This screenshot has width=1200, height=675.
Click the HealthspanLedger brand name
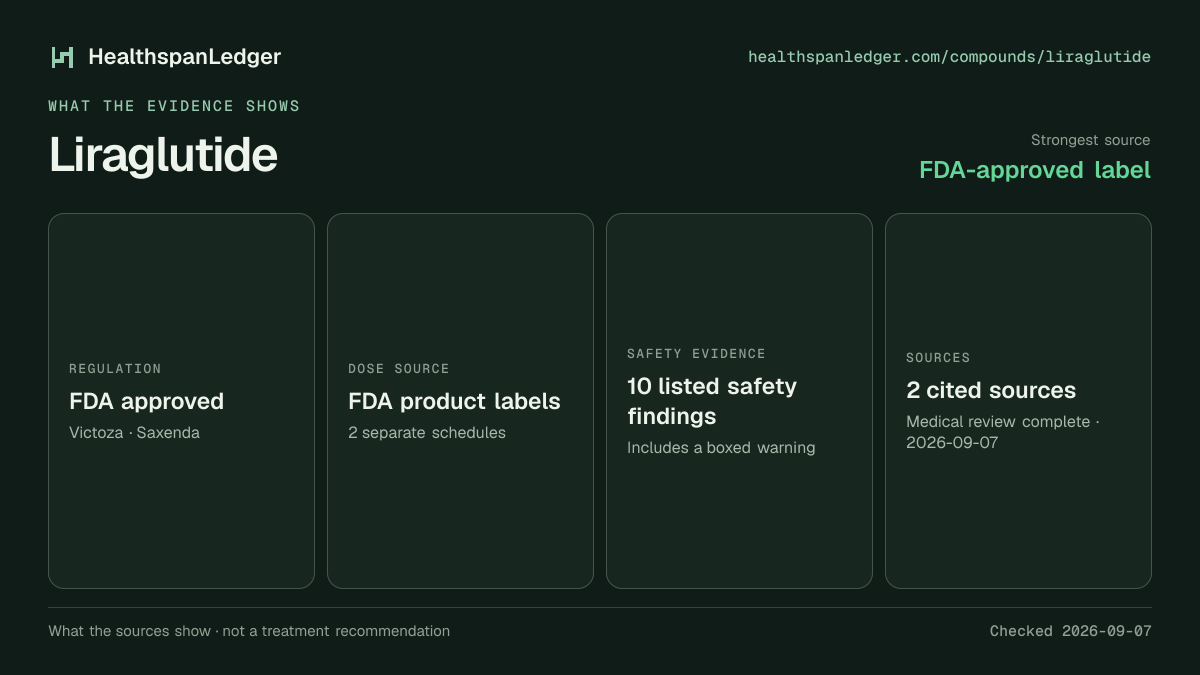pos(185,57)
